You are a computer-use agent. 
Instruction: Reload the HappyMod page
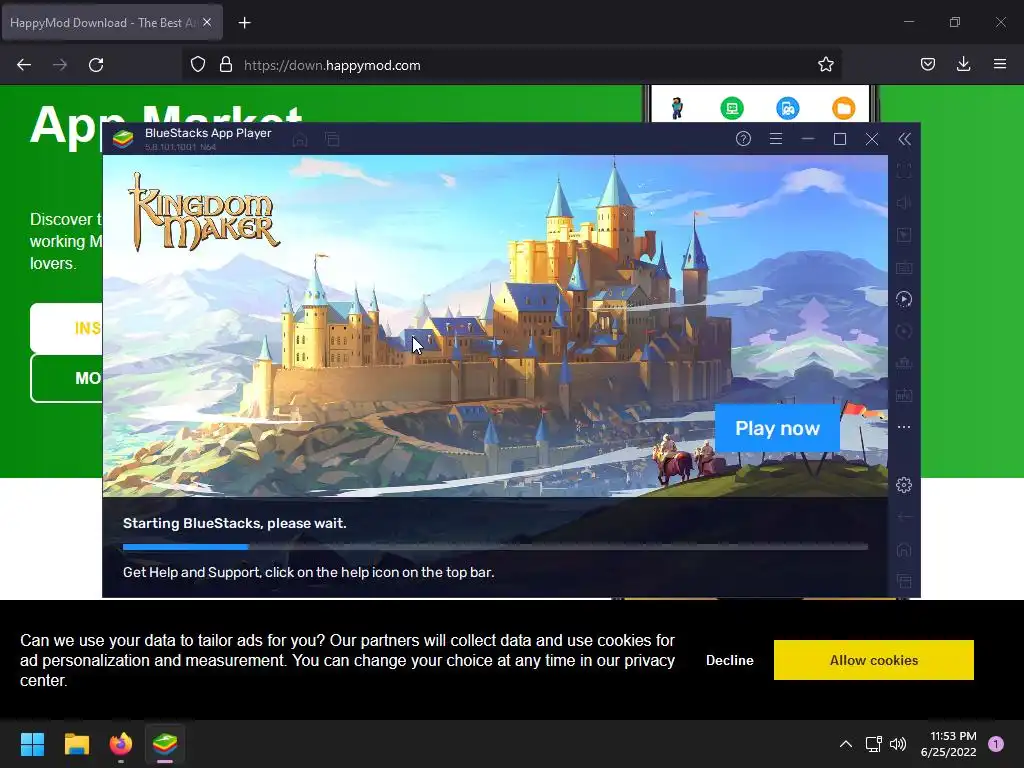pos(96,65)
